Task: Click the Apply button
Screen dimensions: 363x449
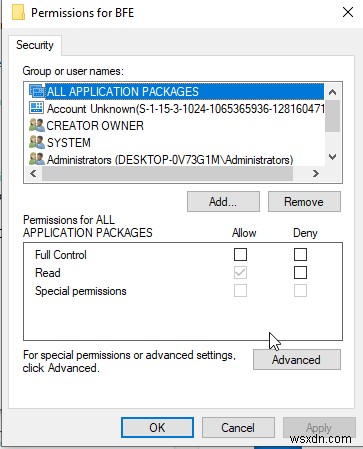Action: coord(319,427)
